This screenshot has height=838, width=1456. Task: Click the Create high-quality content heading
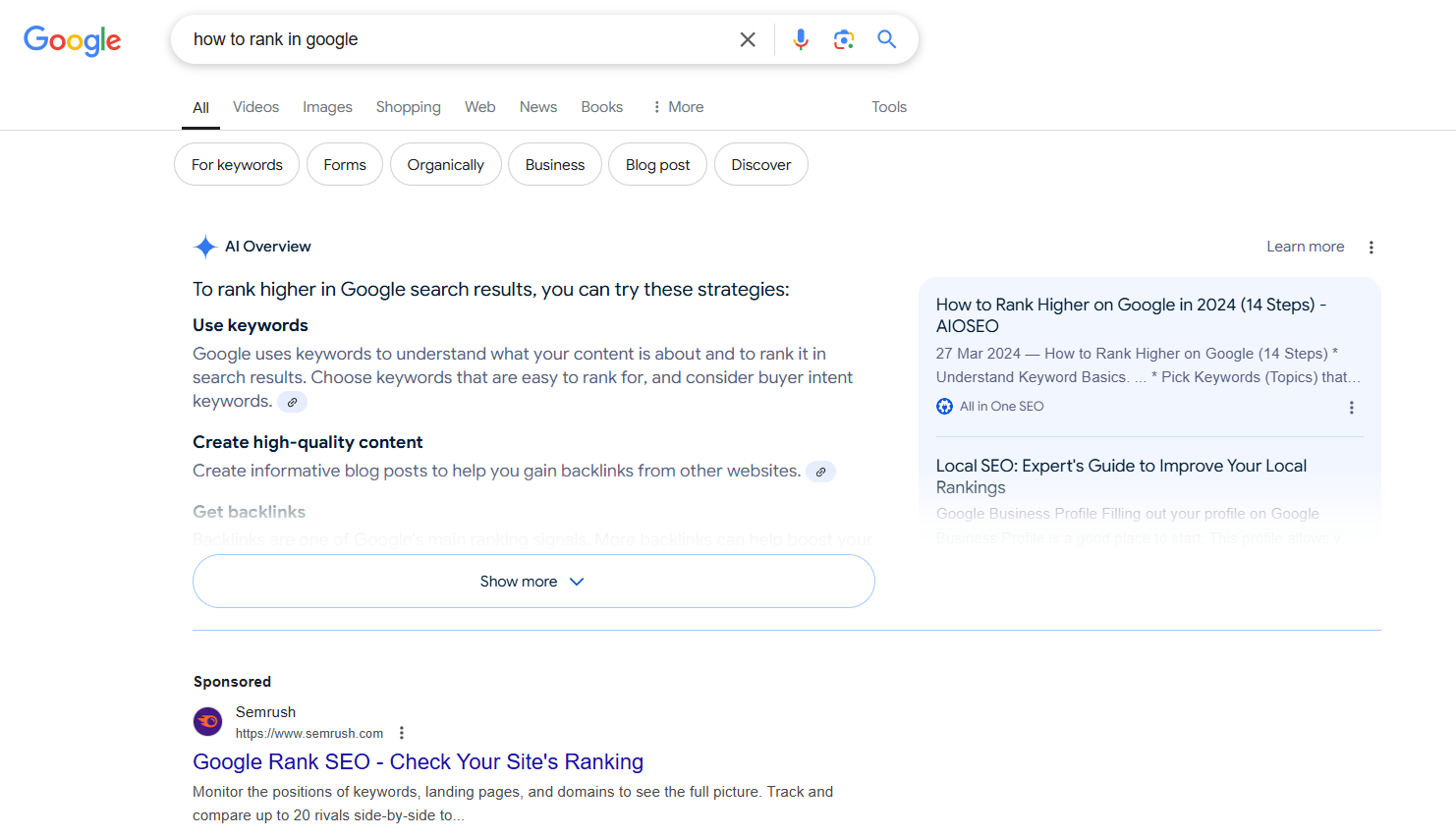coord(308,442)
